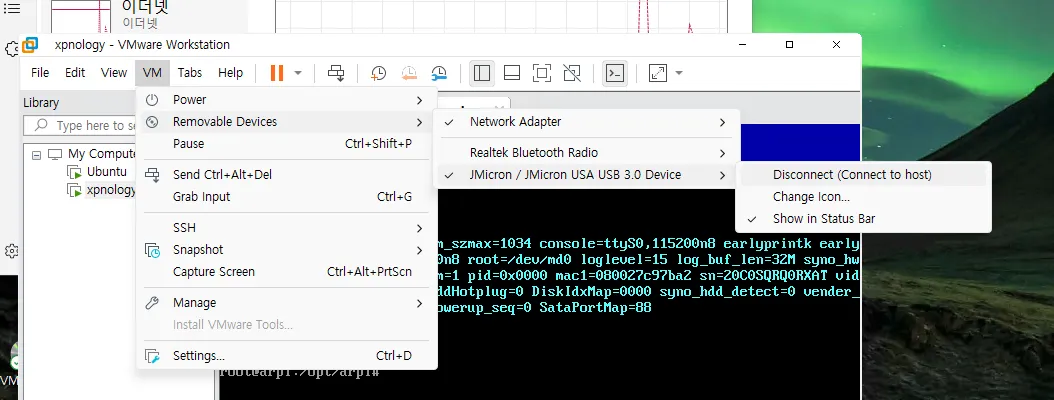
Task: Expand the Power submenu
Action: click(x=286, y=99)
